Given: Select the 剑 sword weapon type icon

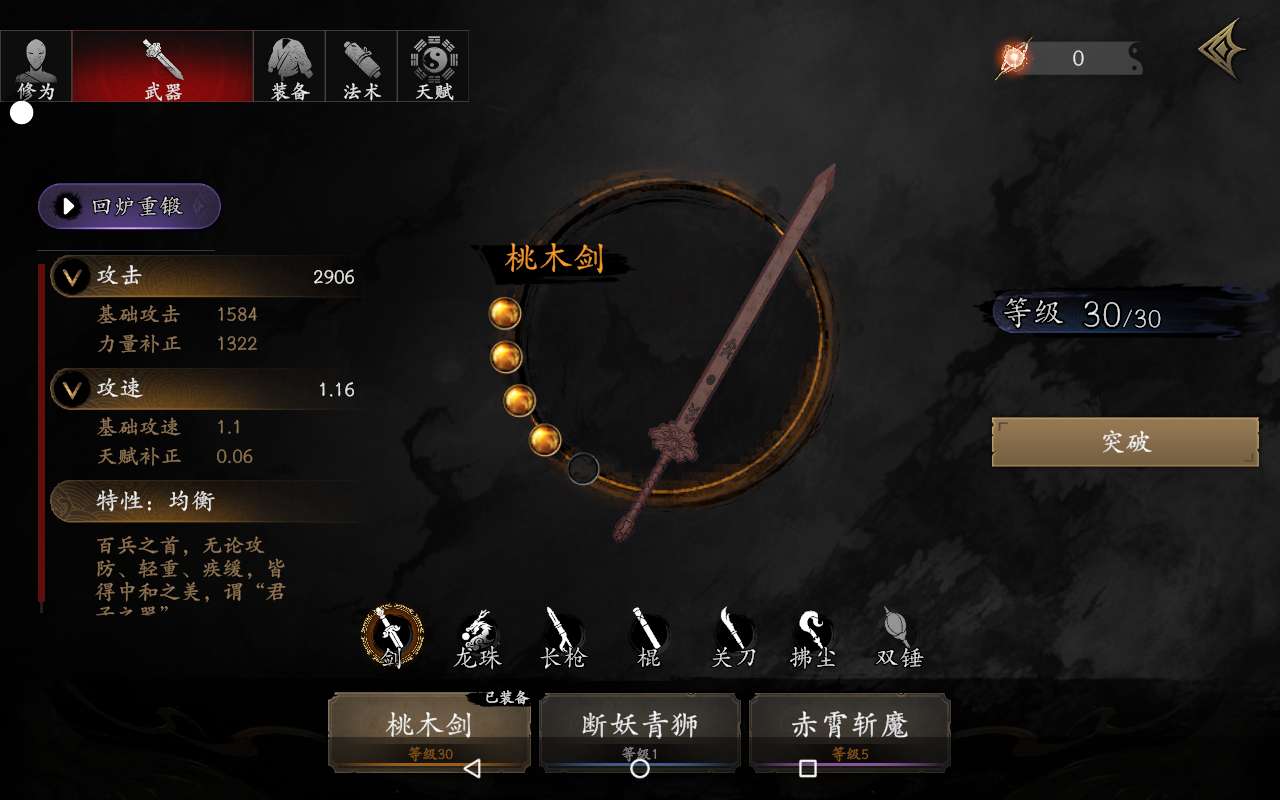Looking at the screenshot, I should click(x=392, y=636).
